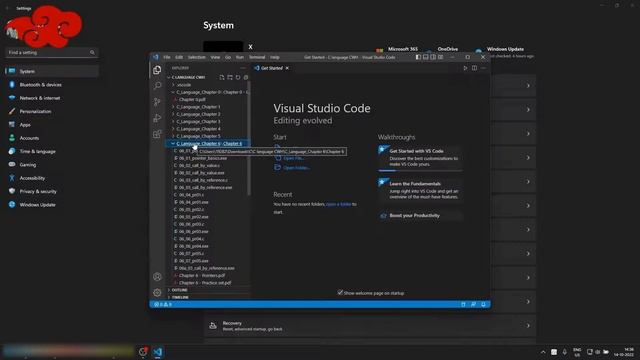Open the Manage gear in VS Code
Viewport: 640px width, 360px height.
[157, 292]
